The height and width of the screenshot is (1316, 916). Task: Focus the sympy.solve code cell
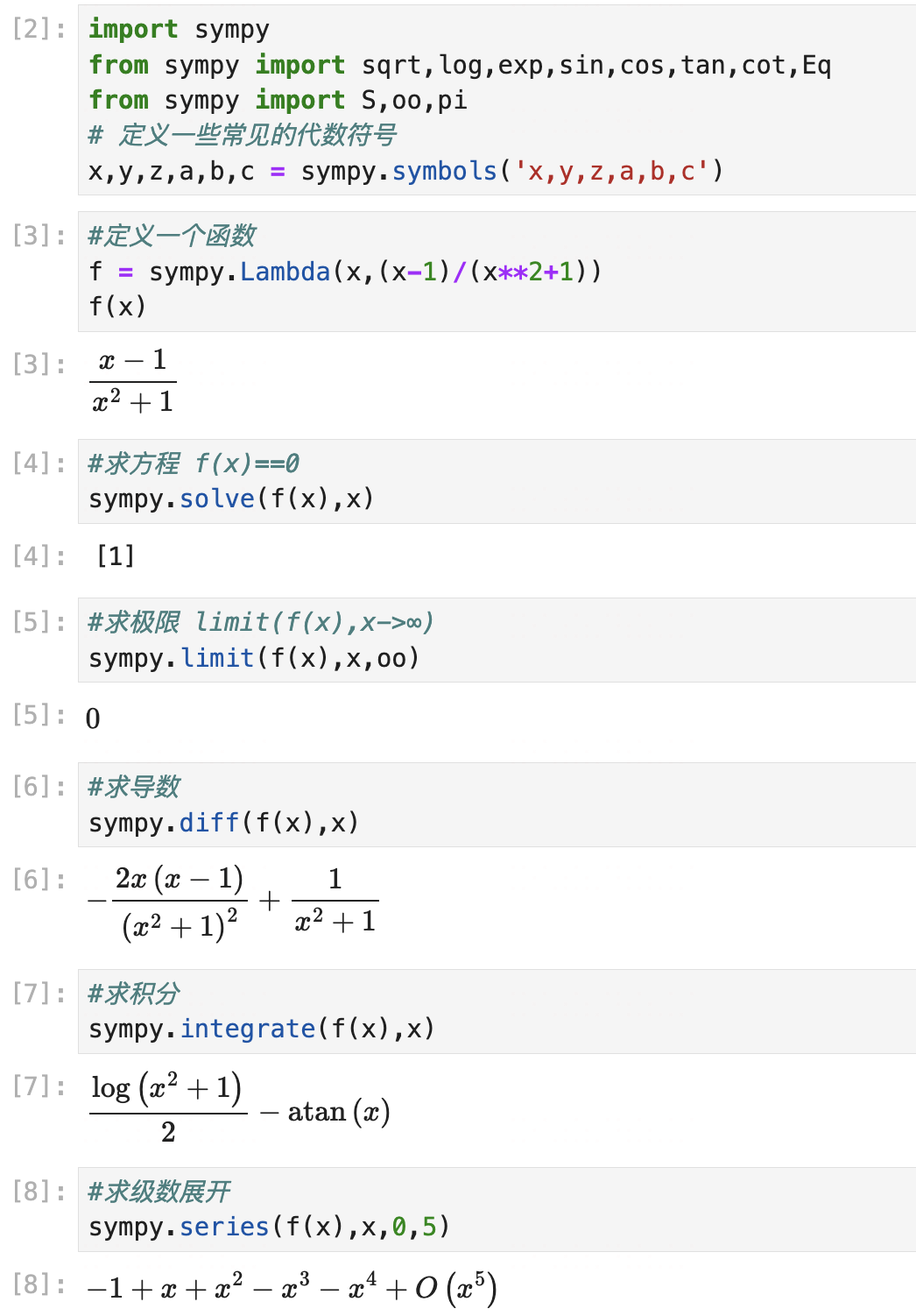click(x=496, y=482)
